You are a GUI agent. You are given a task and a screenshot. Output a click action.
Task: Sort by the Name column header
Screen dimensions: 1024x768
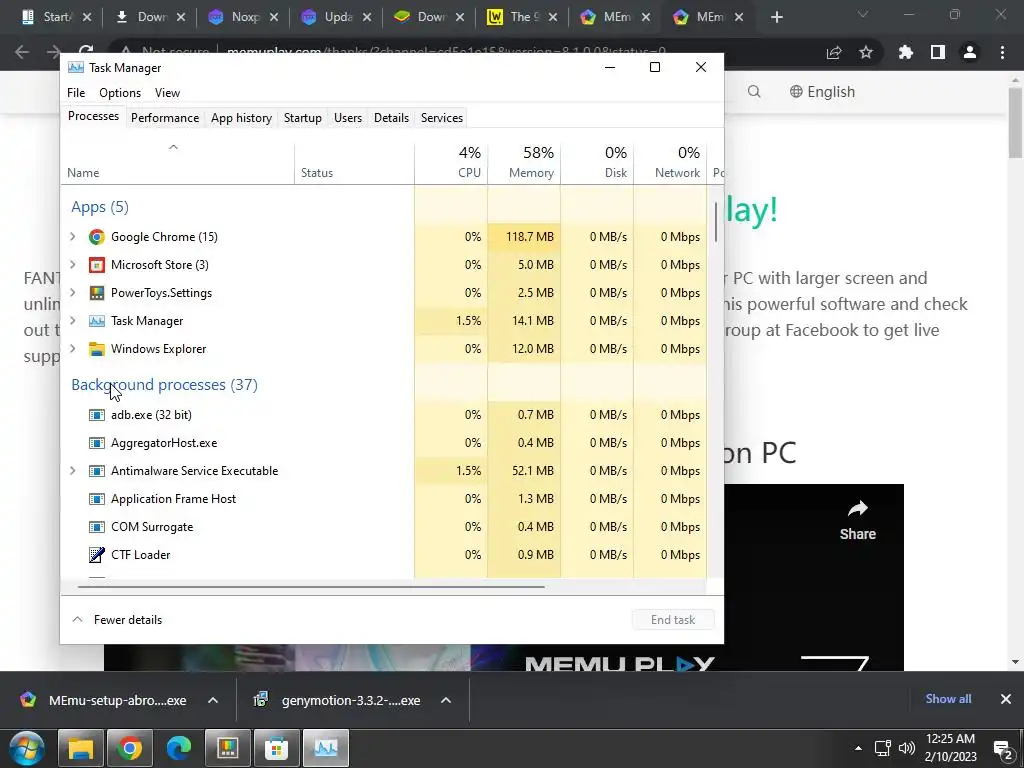pos(178,162)
